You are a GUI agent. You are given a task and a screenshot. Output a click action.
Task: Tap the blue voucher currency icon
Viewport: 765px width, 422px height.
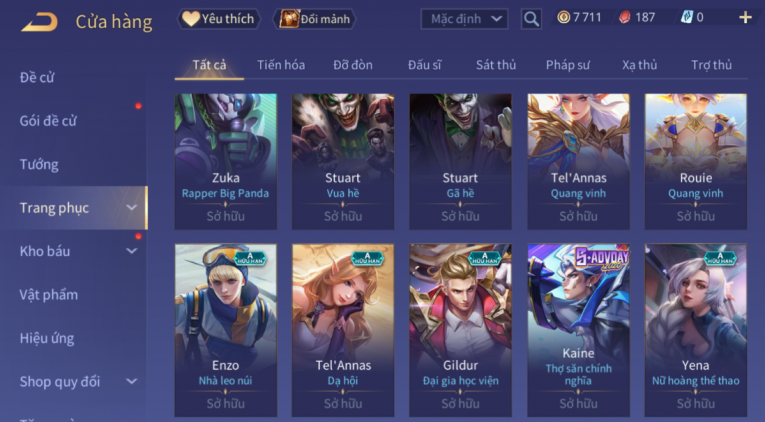point(687,18)
